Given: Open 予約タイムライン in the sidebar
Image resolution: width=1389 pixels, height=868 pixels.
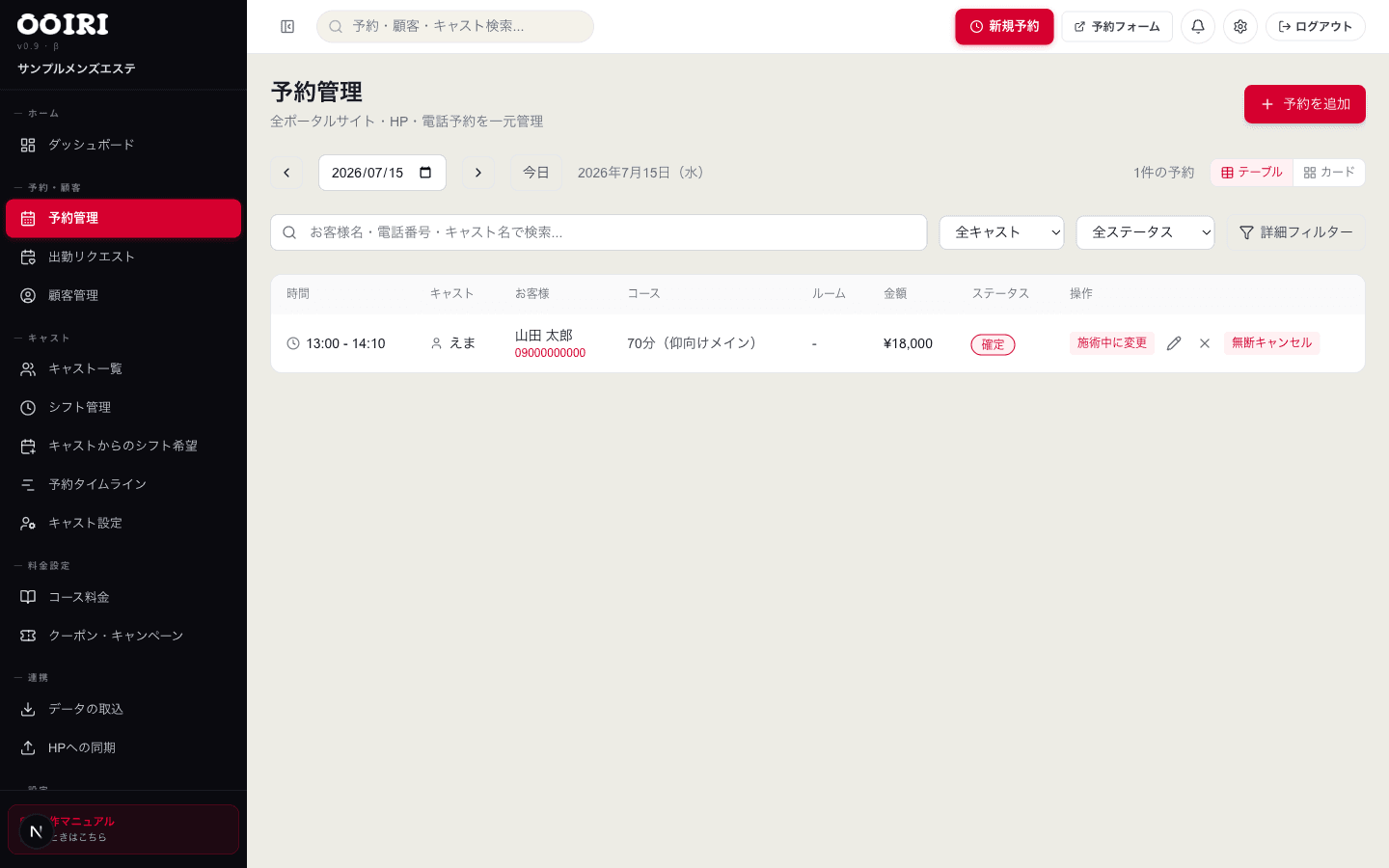Looking at the screenshot, I should [123, 484].
